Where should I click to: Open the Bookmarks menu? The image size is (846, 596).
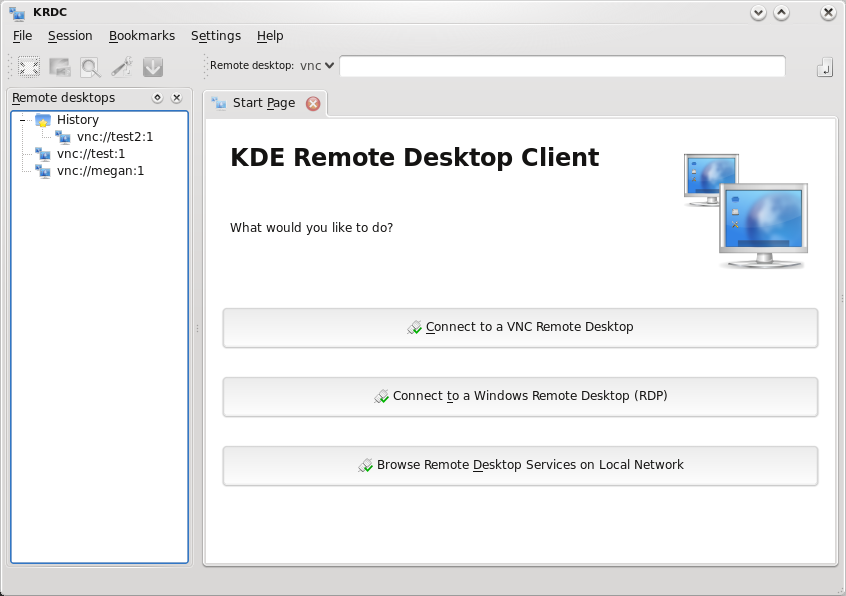[142, 36]
